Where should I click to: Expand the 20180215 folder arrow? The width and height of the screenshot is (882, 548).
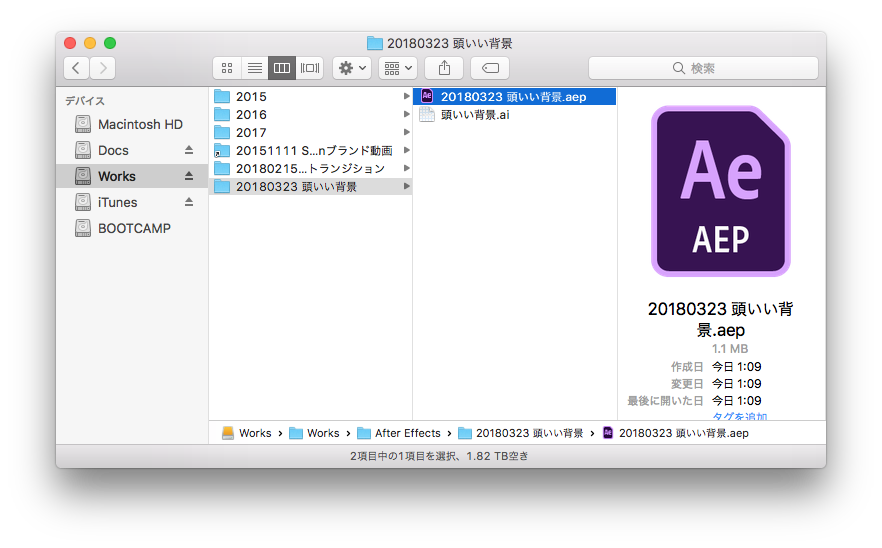click(x=406, y=168)
